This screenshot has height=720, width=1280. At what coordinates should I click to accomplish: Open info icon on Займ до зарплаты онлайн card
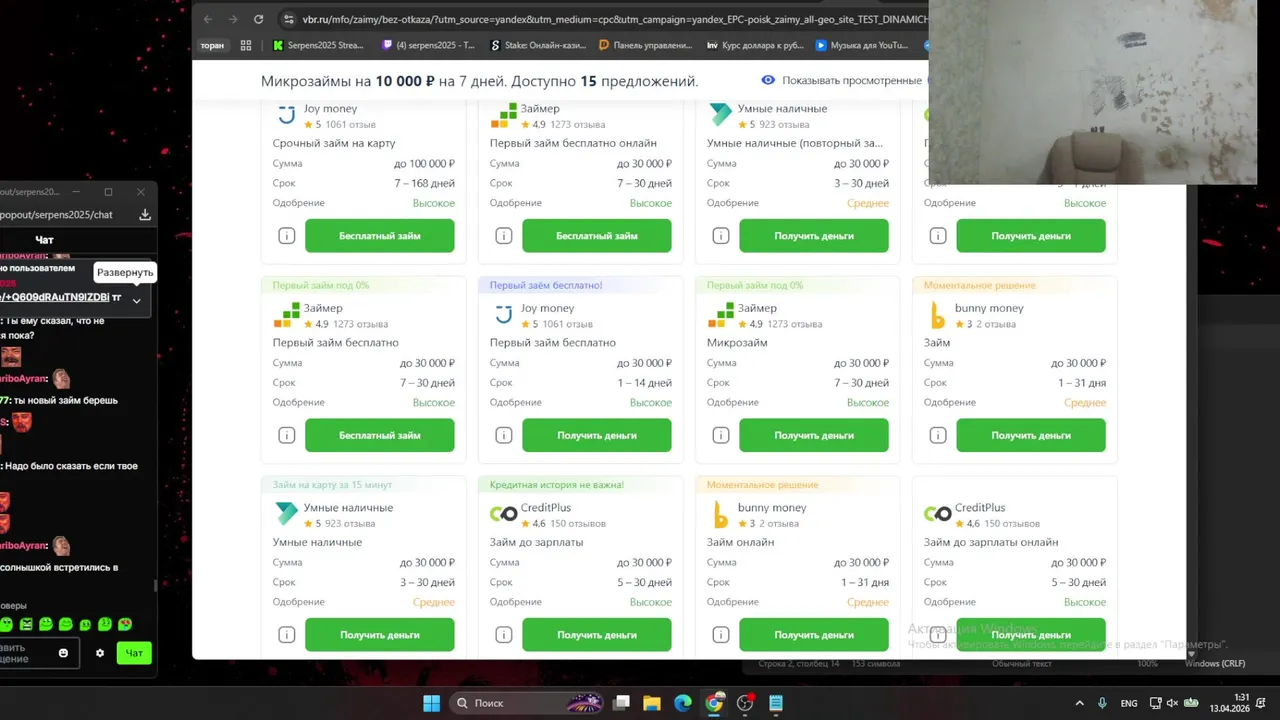(x=938, y=635)
